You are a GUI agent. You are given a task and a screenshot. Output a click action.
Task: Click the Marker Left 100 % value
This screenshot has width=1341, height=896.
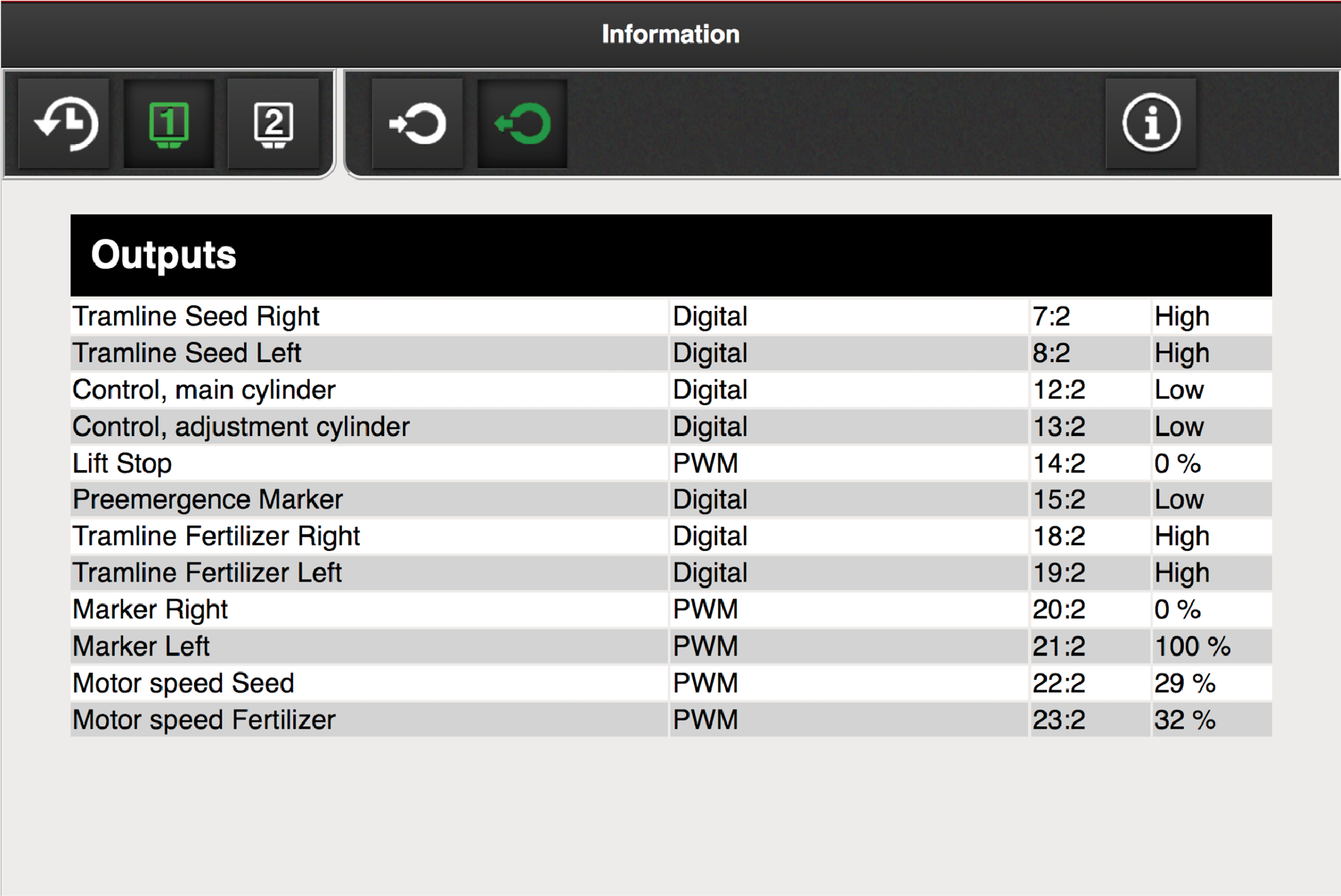coord(1192,647)
